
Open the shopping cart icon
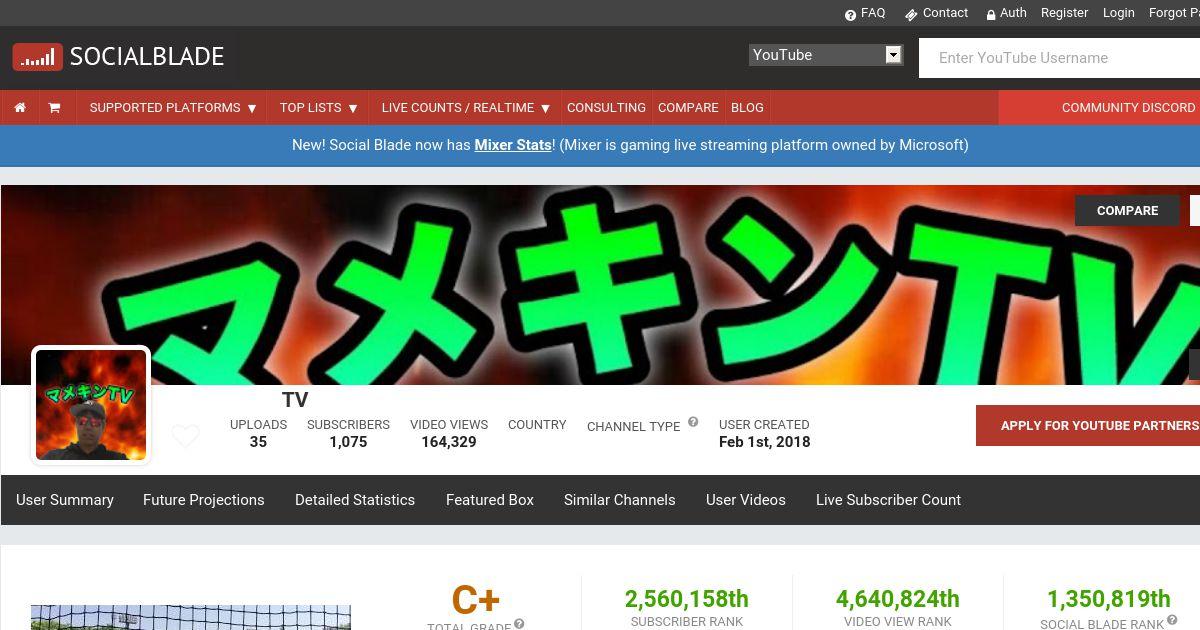click(54, 107)
